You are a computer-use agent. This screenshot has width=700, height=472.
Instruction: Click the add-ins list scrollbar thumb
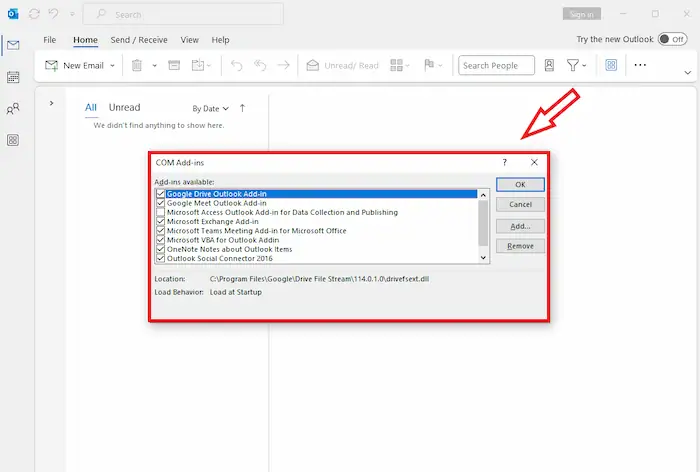coord(483,223)
